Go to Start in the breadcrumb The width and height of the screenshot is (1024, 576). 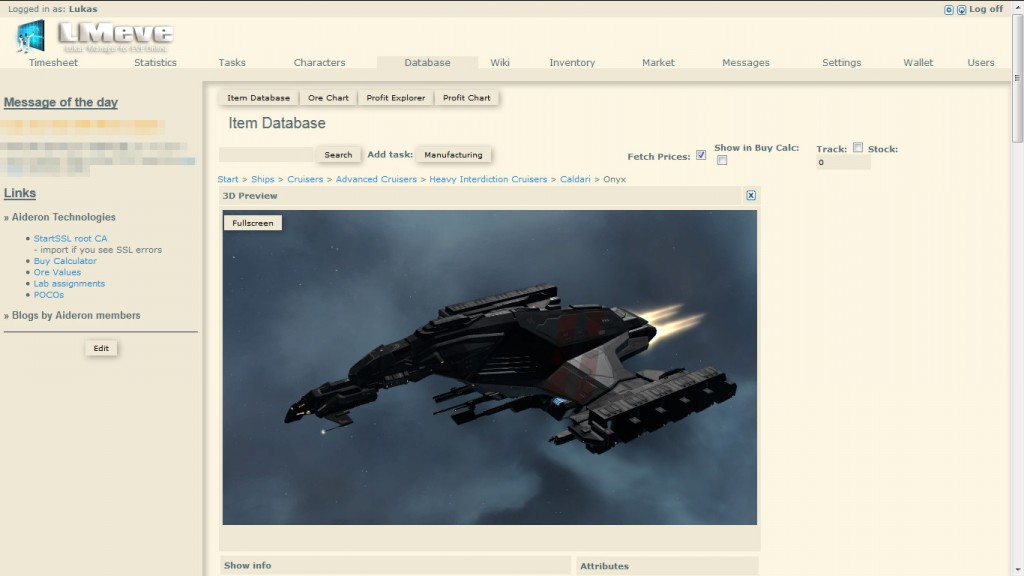point(228,179)
